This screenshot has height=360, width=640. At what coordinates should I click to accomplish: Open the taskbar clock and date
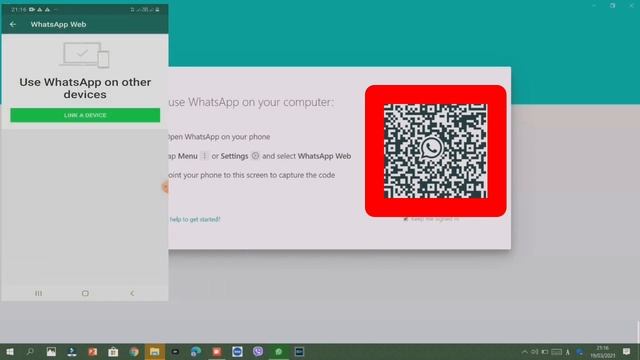602,352
